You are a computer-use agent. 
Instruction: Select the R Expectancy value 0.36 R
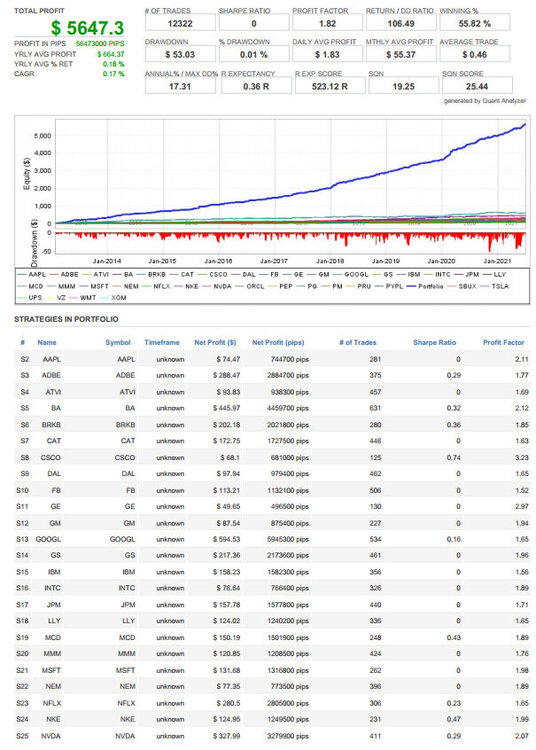(256, 87)
